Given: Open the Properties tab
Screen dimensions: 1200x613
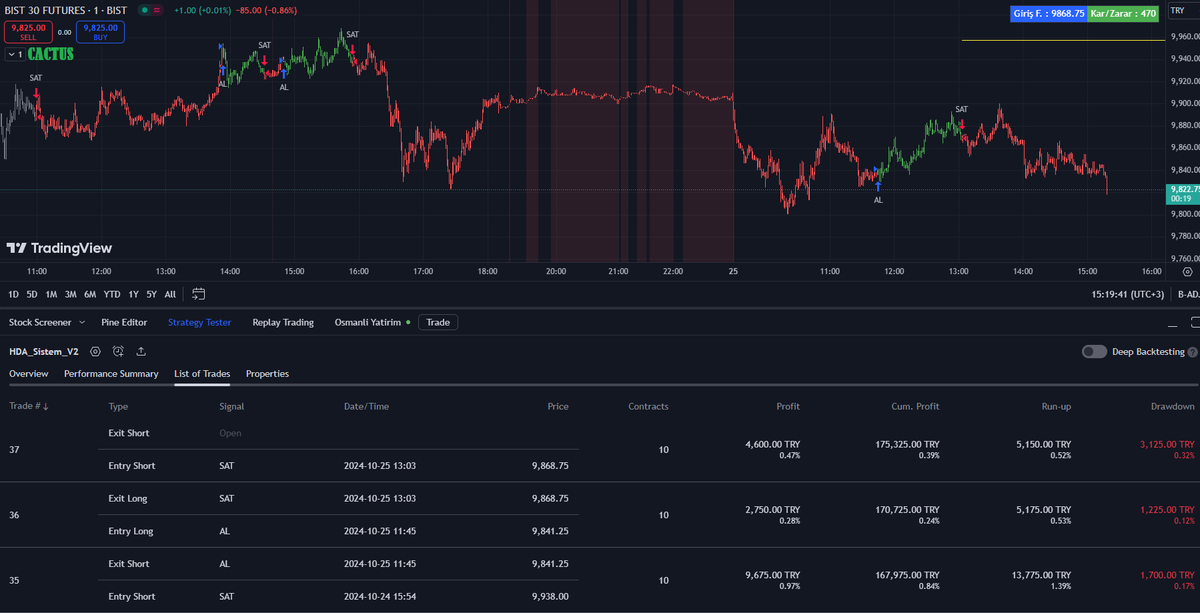Looking at the screenshot, I should click(267, 374).
